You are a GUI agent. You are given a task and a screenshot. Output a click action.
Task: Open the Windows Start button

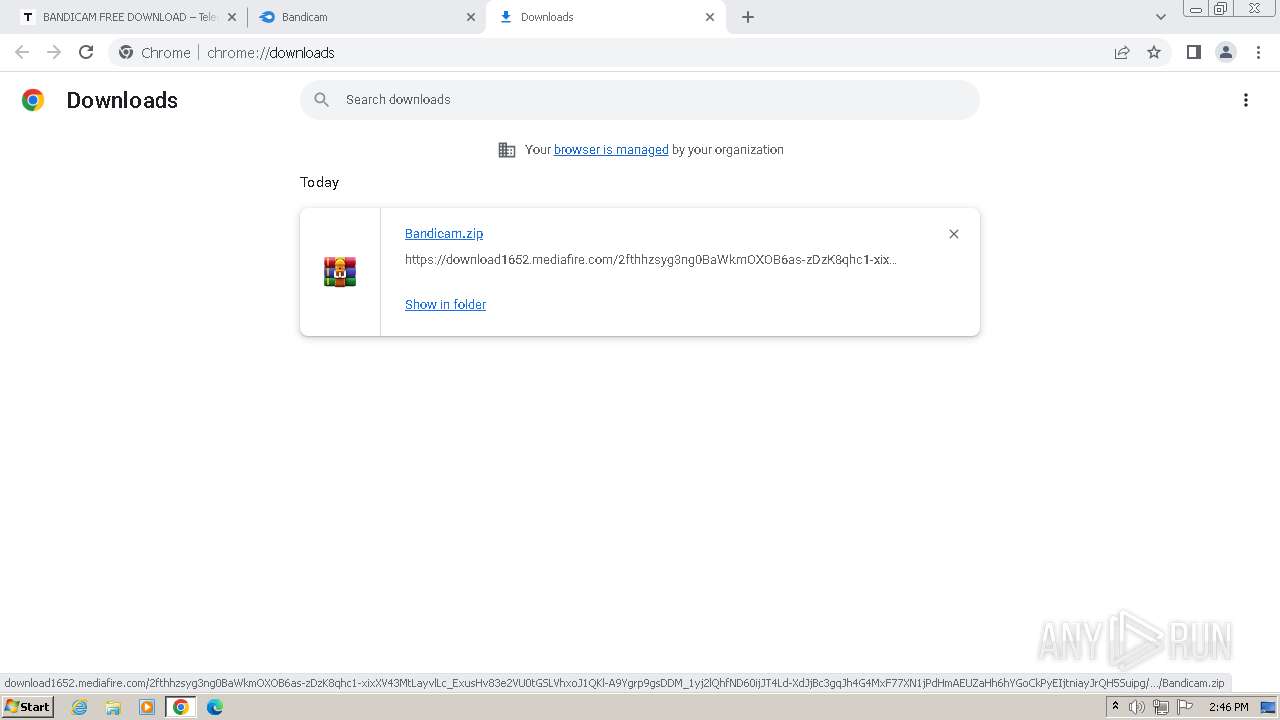(x=28, y=707)
